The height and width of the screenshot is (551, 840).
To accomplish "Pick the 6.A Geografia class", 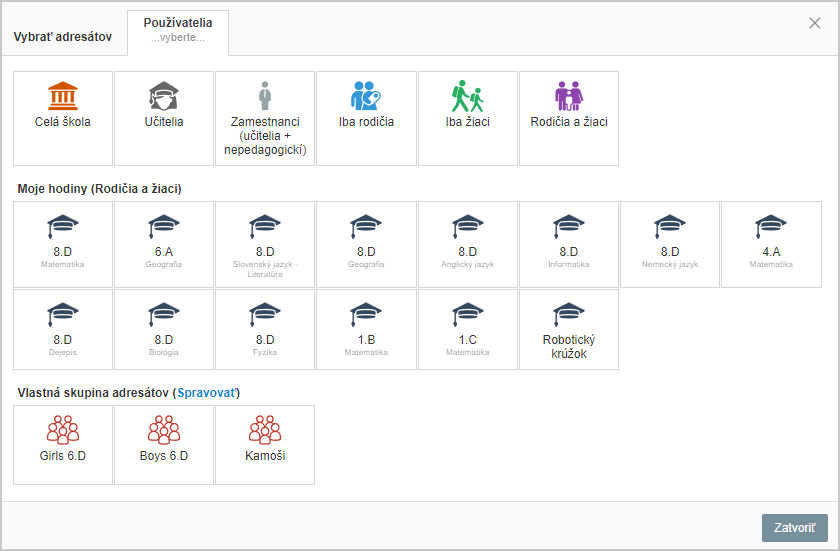I will 164,244.
